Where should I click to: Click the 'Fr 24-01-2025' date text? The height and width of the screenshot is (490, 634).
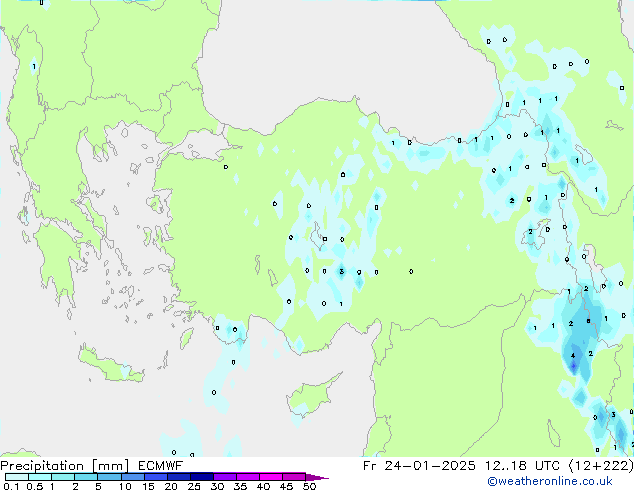419,466
